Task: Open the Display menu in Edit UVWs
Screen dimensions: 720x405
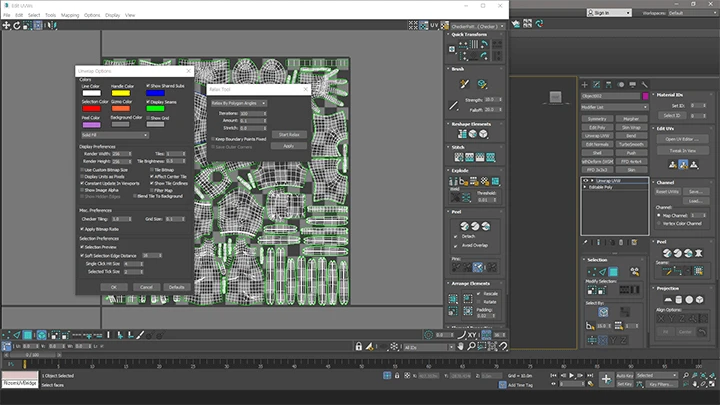Action: click(x=112, y=15)
